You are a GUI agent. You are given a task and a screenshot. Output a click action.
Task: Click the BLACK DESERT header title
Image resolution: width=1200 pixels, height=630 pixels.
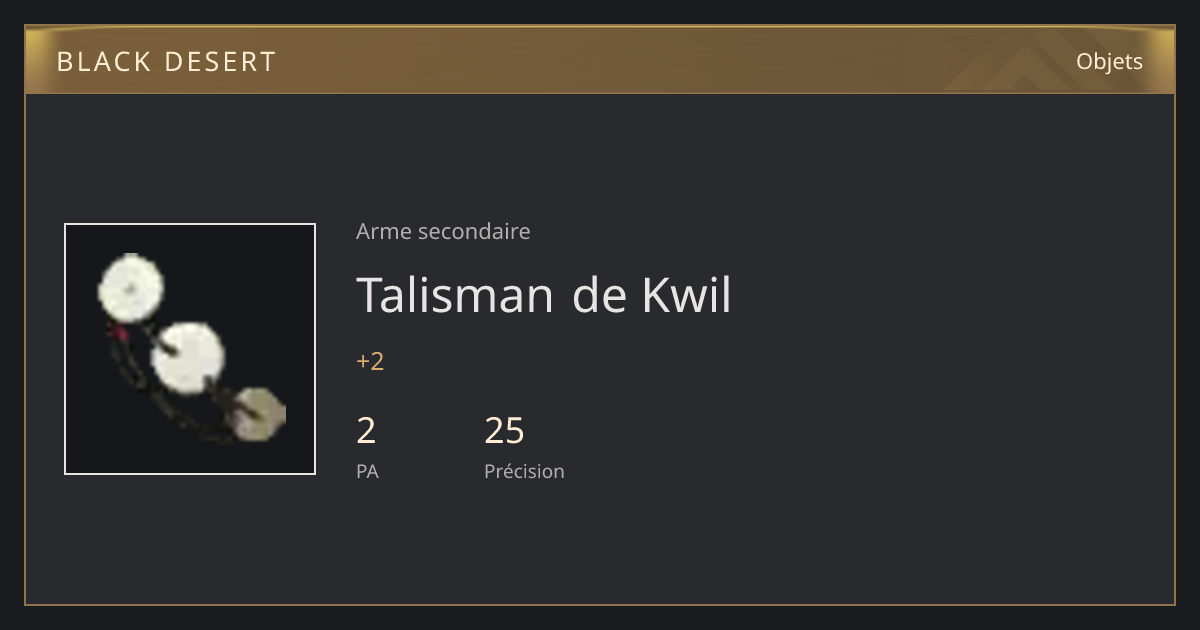click(166, 61)
